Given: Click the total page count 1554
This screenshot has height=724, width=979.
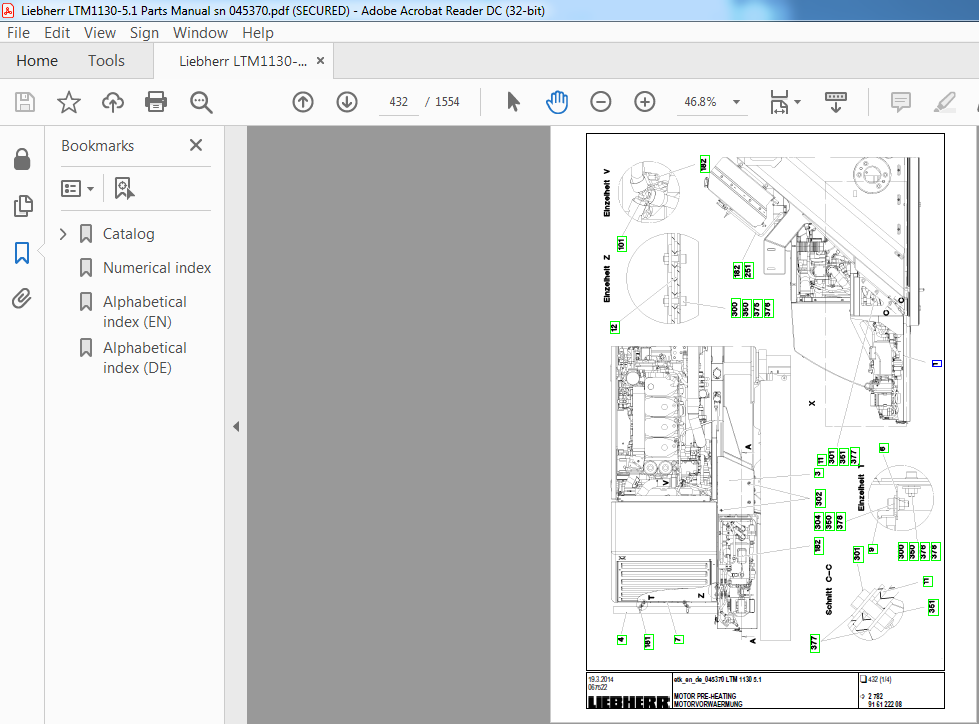Looking at the screenshot, I should pyautogui.click(x=447, y=102).
